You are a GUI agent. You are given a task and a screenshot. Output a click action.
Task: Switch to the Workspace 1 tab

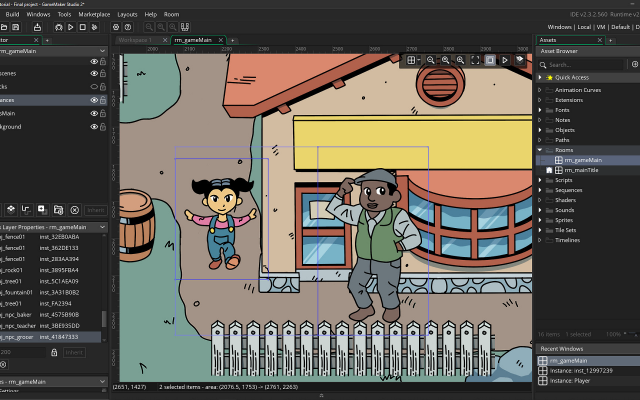(134, 40)
